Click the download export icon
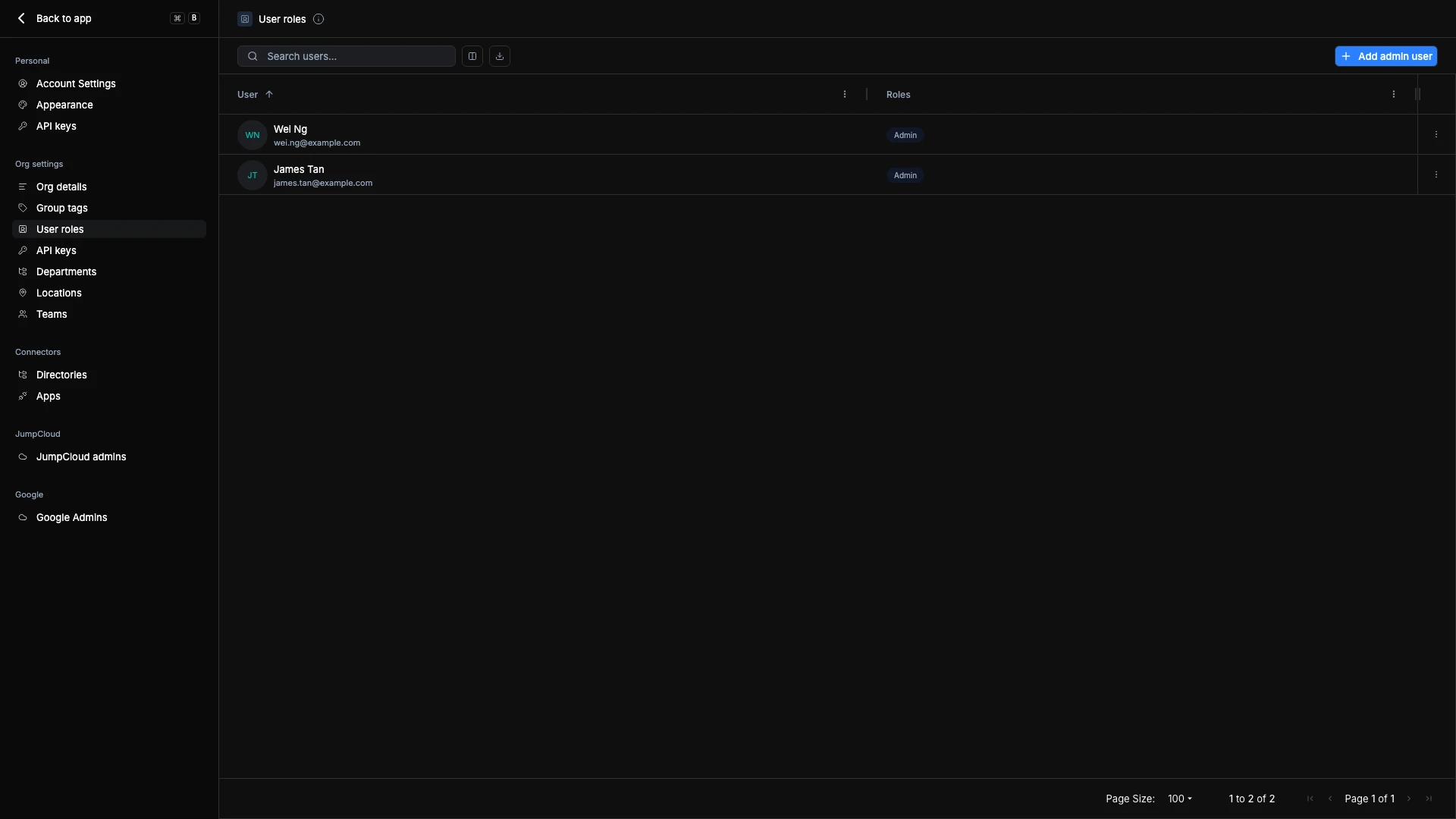Screen dimensions: 1456x819 tap(500, 56)
